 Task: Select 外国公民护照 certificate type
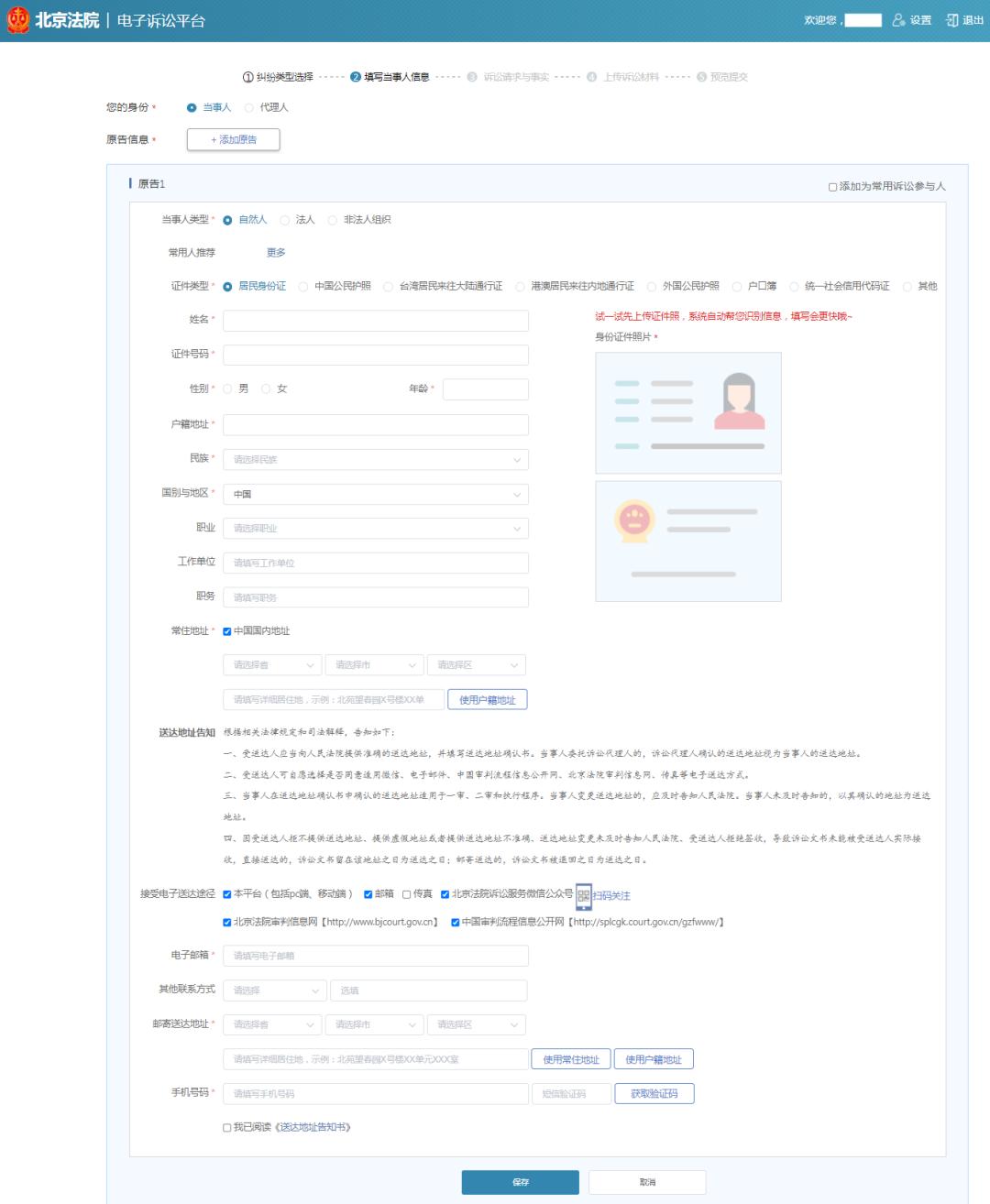tap(652, 287)
